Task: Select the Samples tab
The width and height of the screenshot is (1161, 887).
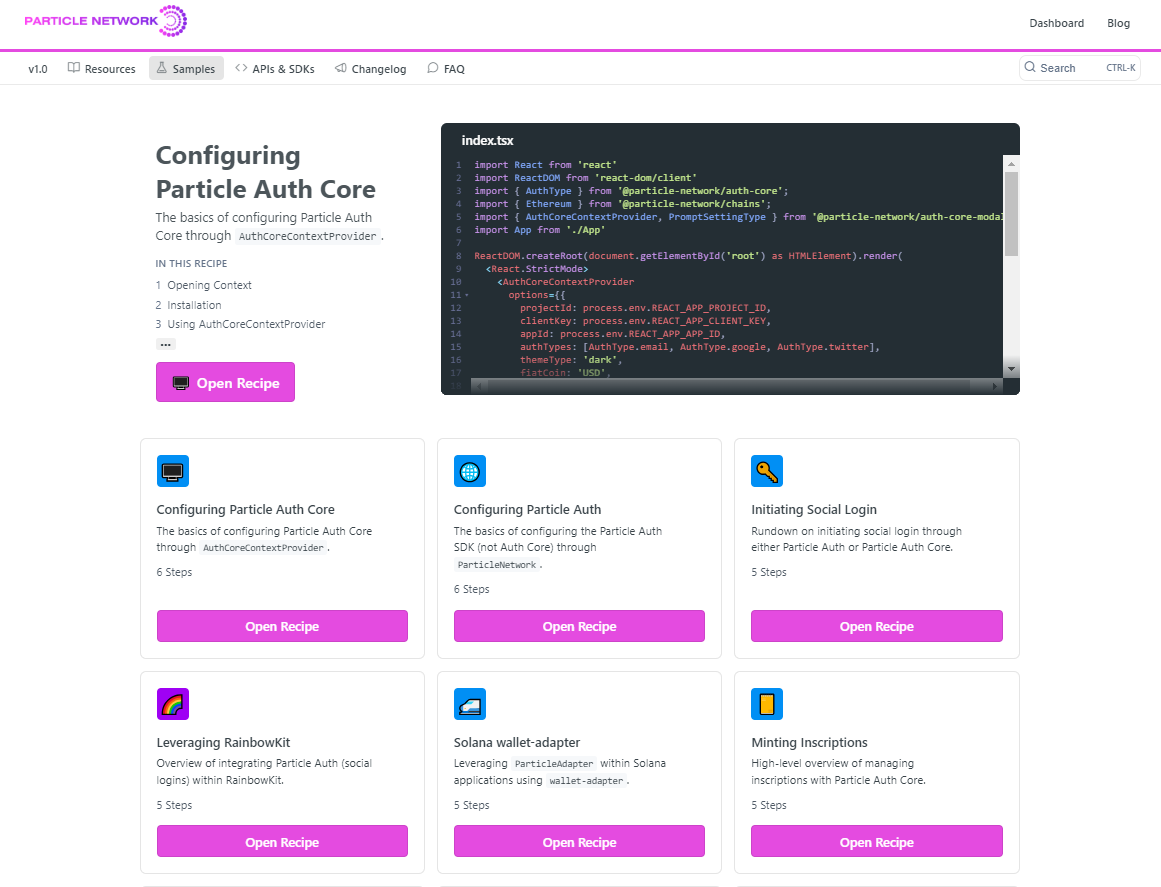Action: tap(186, 68)
